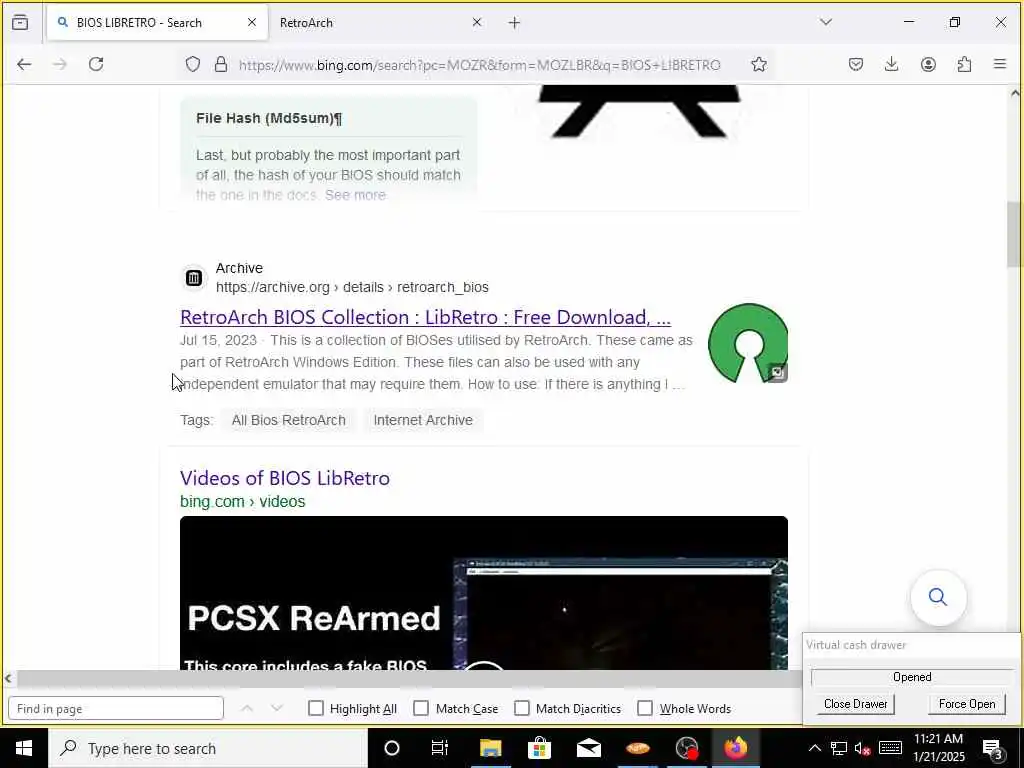
Task: Select All Bios RetroArch tag
Action: pos(289,420)
